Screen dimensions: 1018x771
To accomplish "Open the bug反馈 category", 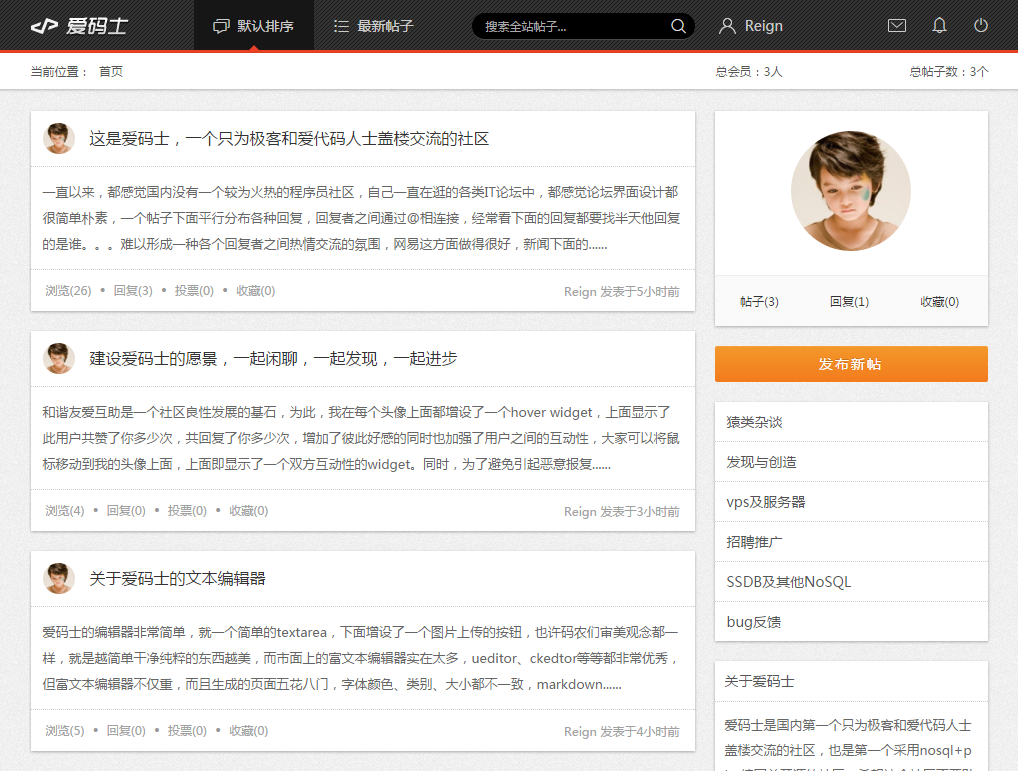I will click(x=753, y=622).
